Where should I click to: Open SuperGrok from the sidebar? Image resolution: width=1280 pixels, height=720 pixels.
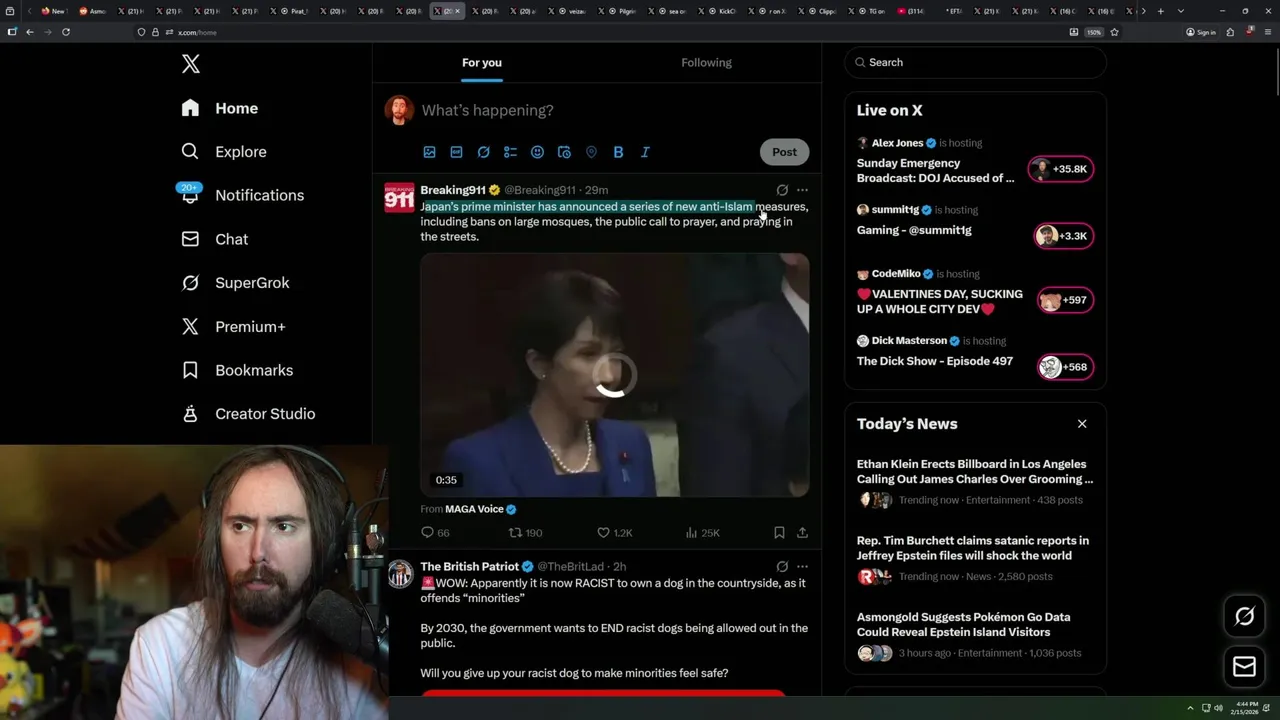(x=235, y=283)
